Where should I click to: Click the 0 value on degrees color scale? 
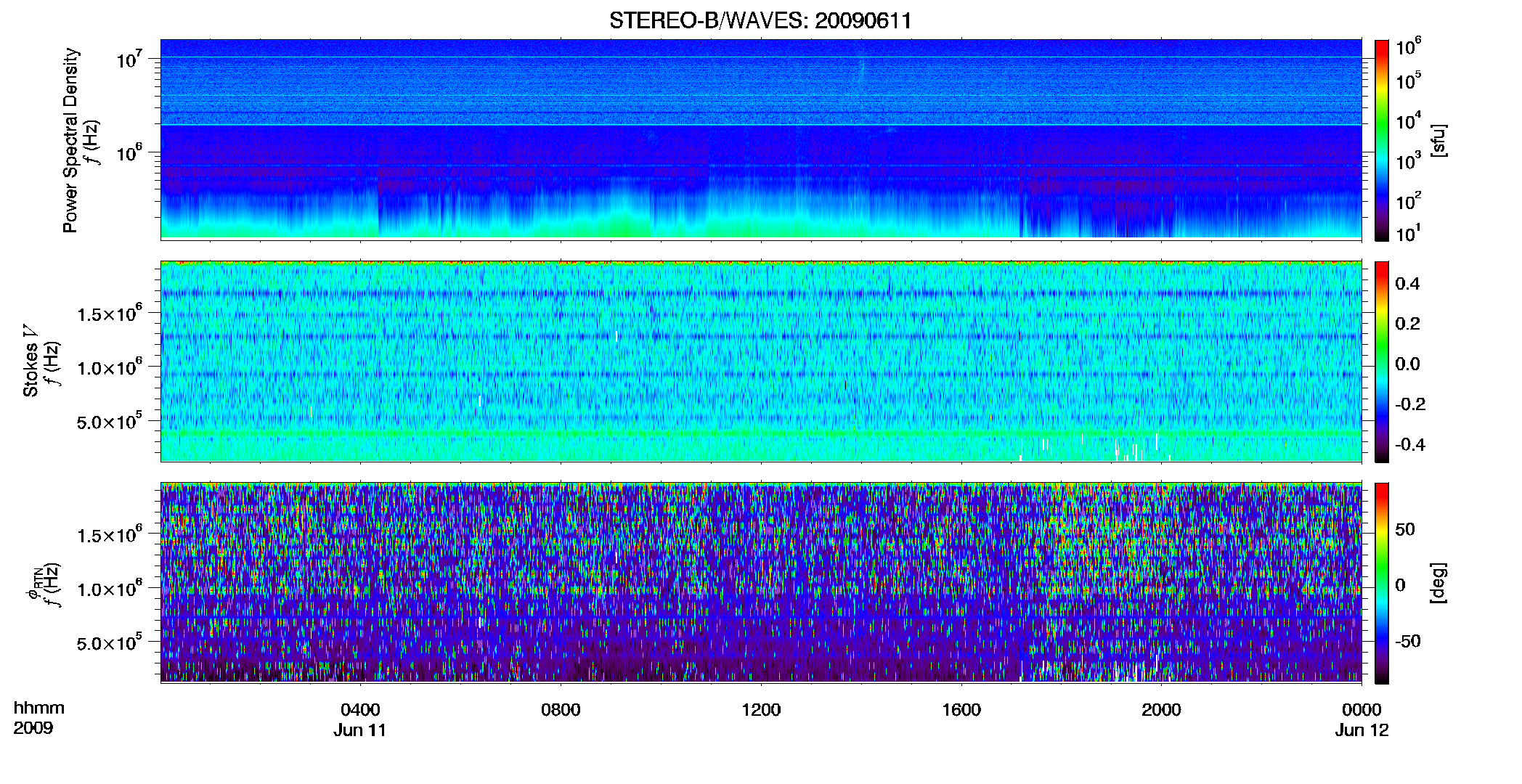click(x=1401, y=585)
